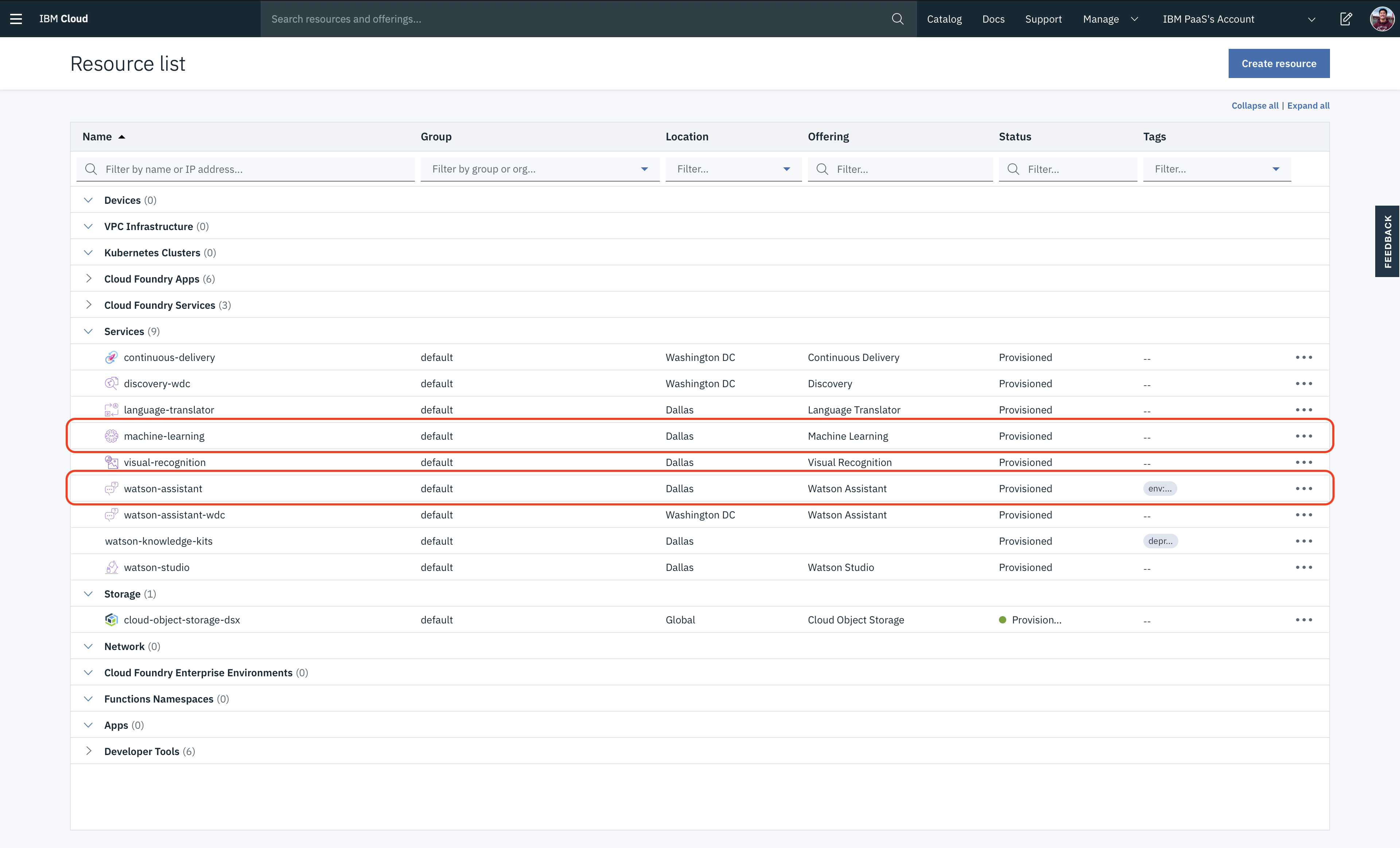Click the edit pencil icon in header

[x=1345, y=19]
